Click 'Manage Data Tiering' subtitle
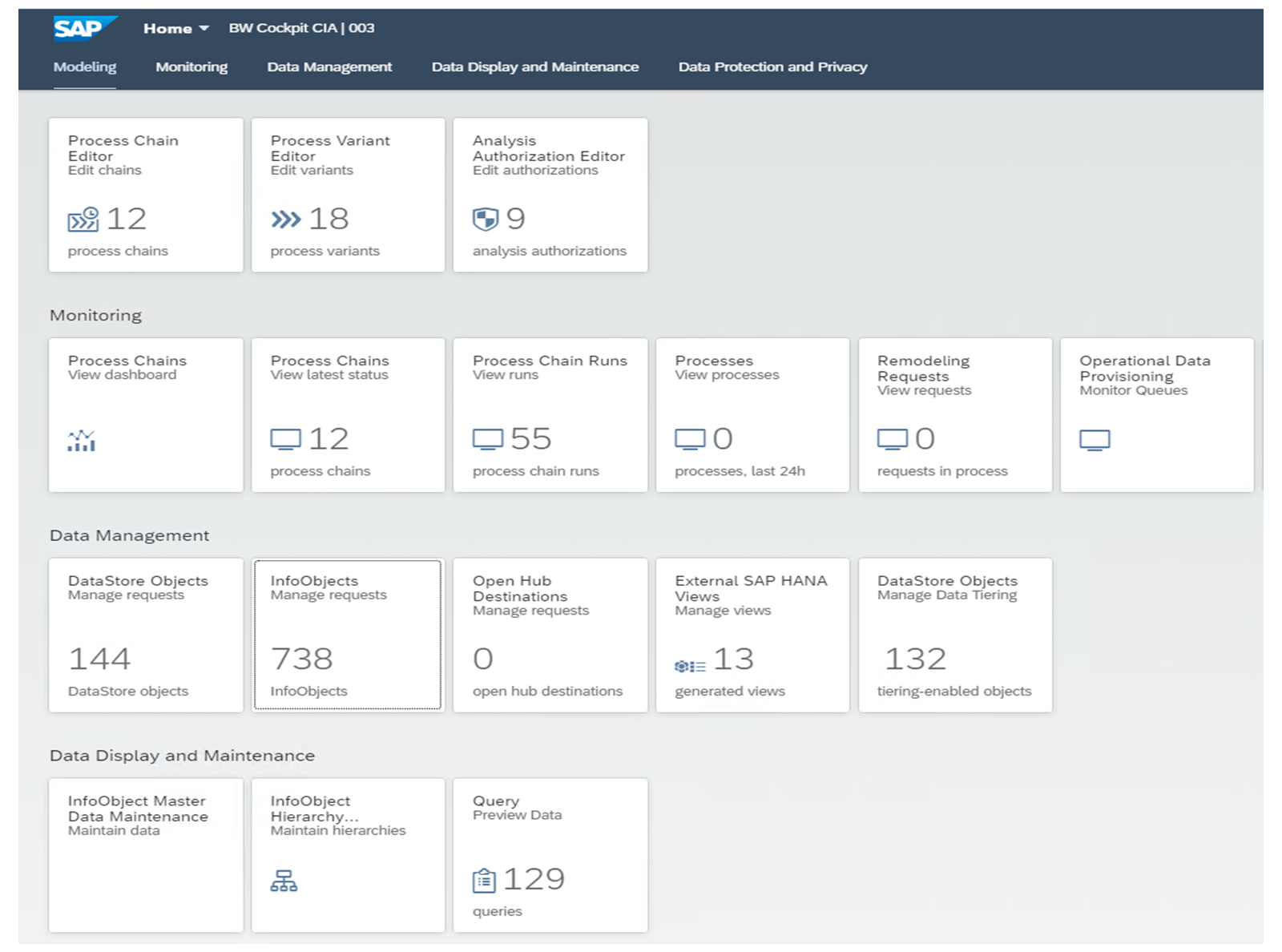This screenshot has height=952, width=1282. (x=947, y=595)
